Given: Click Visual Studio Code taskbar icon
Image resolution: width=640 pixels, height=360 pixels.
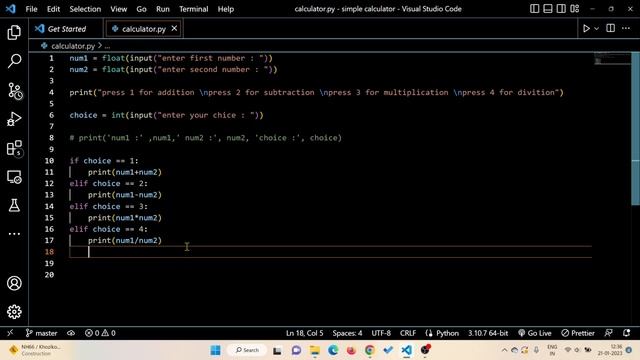Looking at the screenshot, I should pyautogui.click(x=406, y=350).
